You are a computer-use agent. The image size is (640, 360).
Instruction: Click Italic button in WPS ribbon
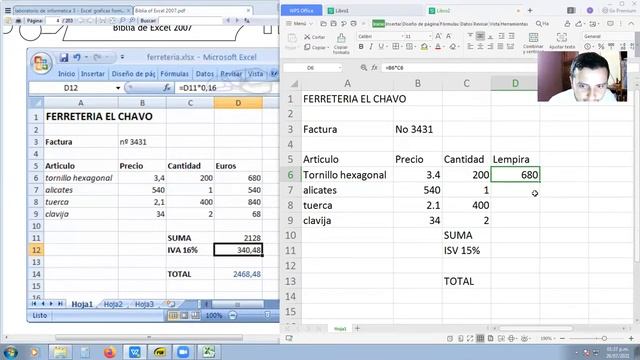click(371, 47)
